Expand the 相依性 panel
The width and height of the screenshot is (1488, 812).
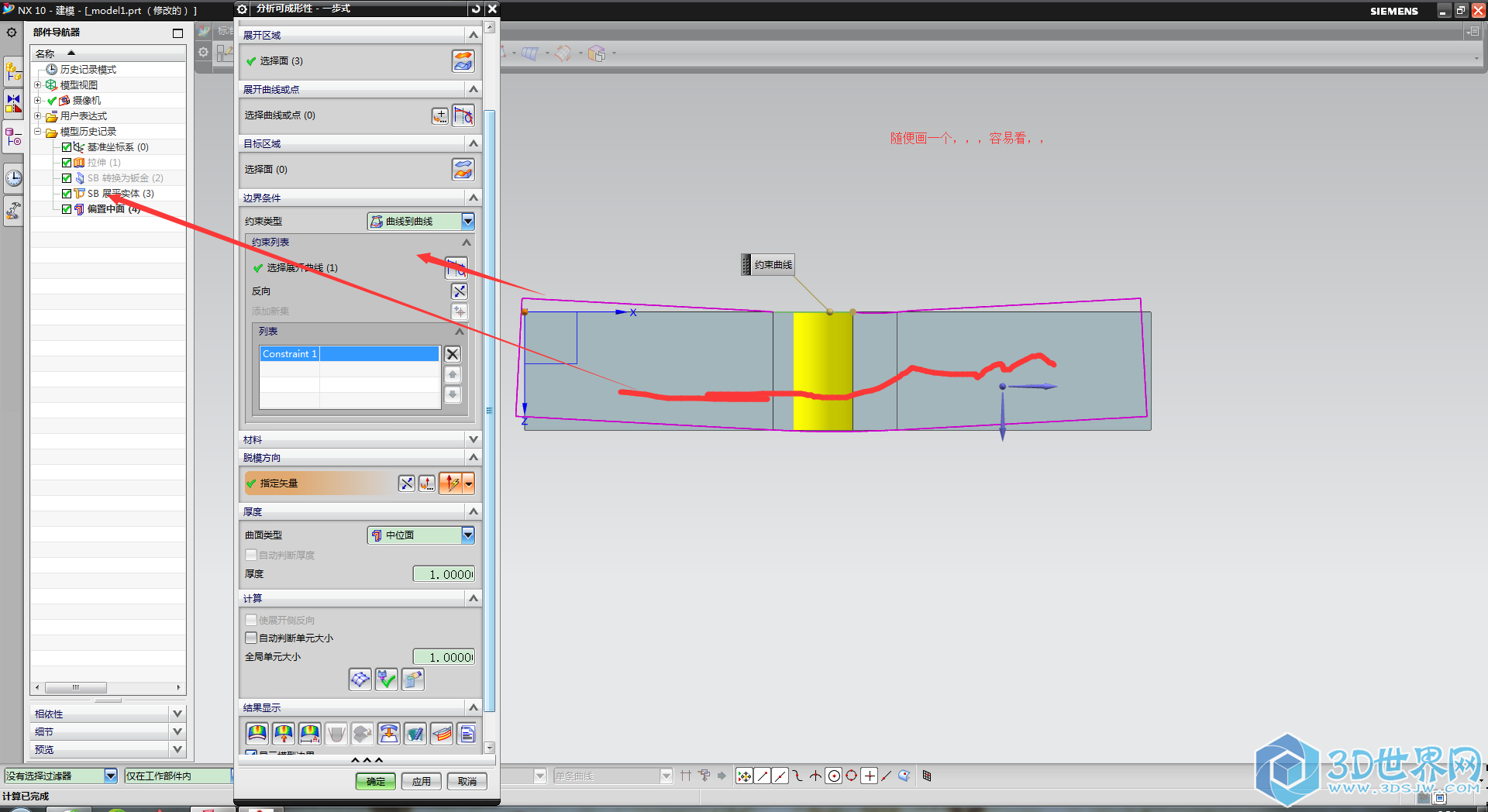pyautogui.click(x=177, y=714)
